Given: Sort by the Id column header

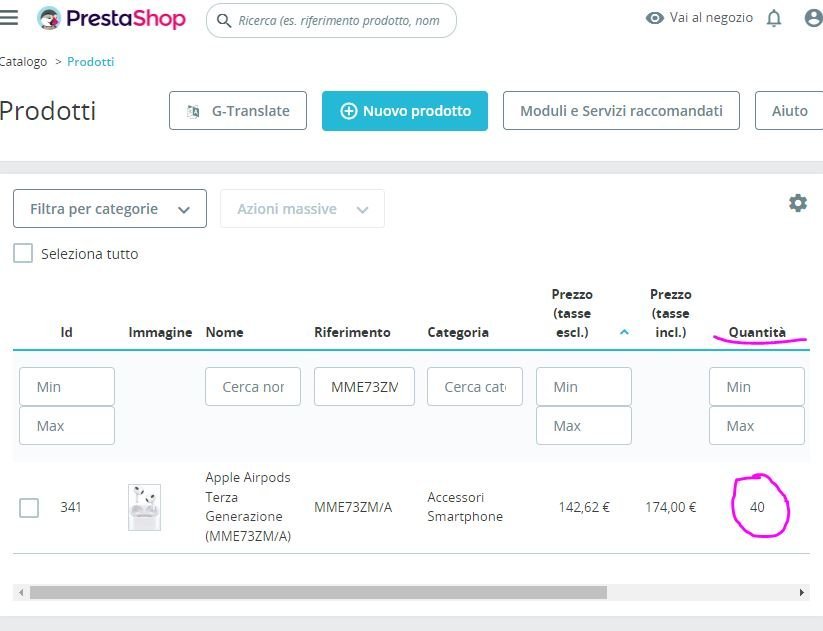Looking at the screenshot, I should [x=66, y=332].
